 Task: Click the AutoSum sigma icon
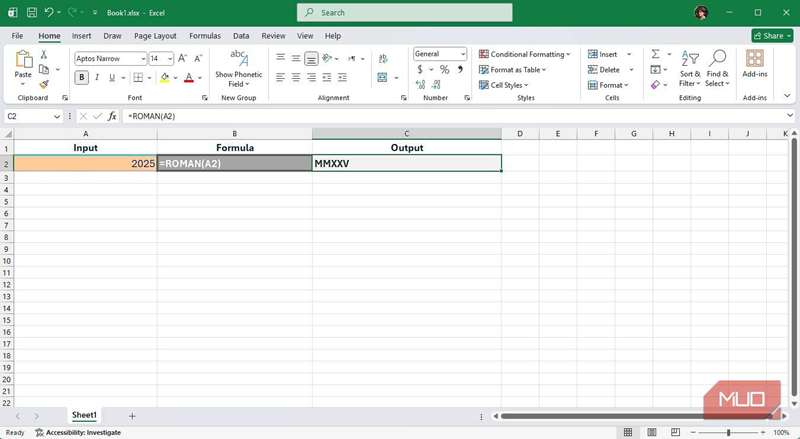(655, 54)
